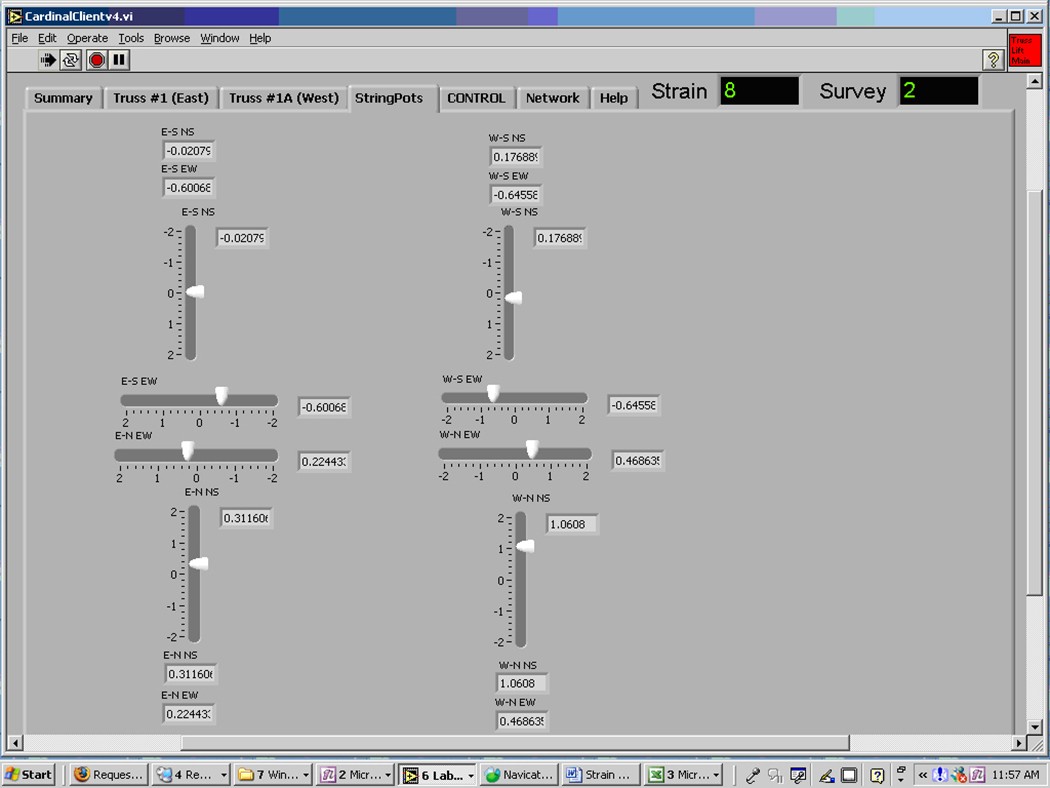Click the Strain numeric indicator field
The height and width of the screenshot is (788, 1050).
[758, 91]
